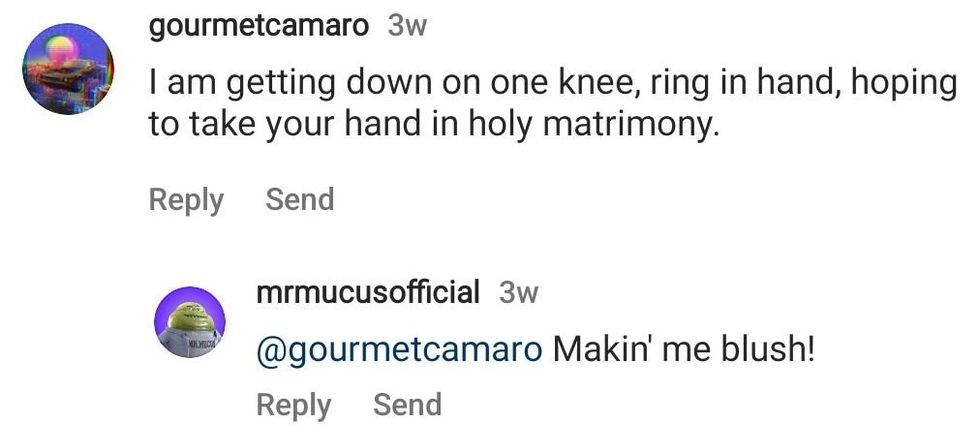This screenshot has width=980, height=447.
Task: Click the word "blush!" in the reply
Action: 767,350
